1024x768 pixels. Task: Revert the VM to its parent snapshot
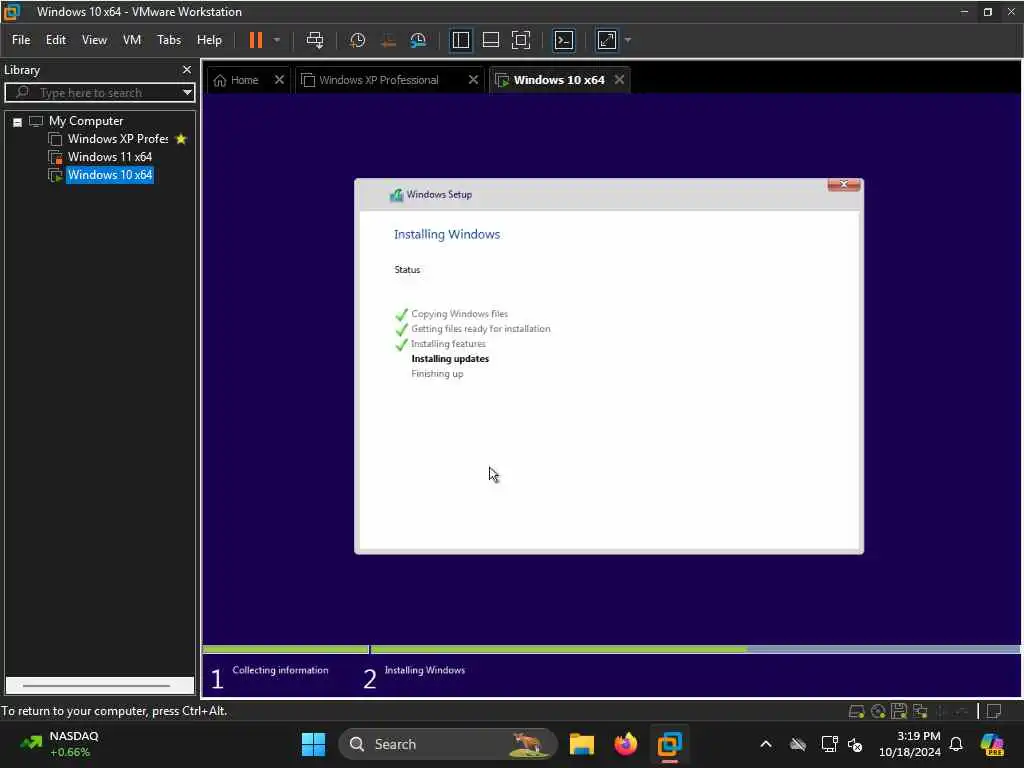(388, 40)
